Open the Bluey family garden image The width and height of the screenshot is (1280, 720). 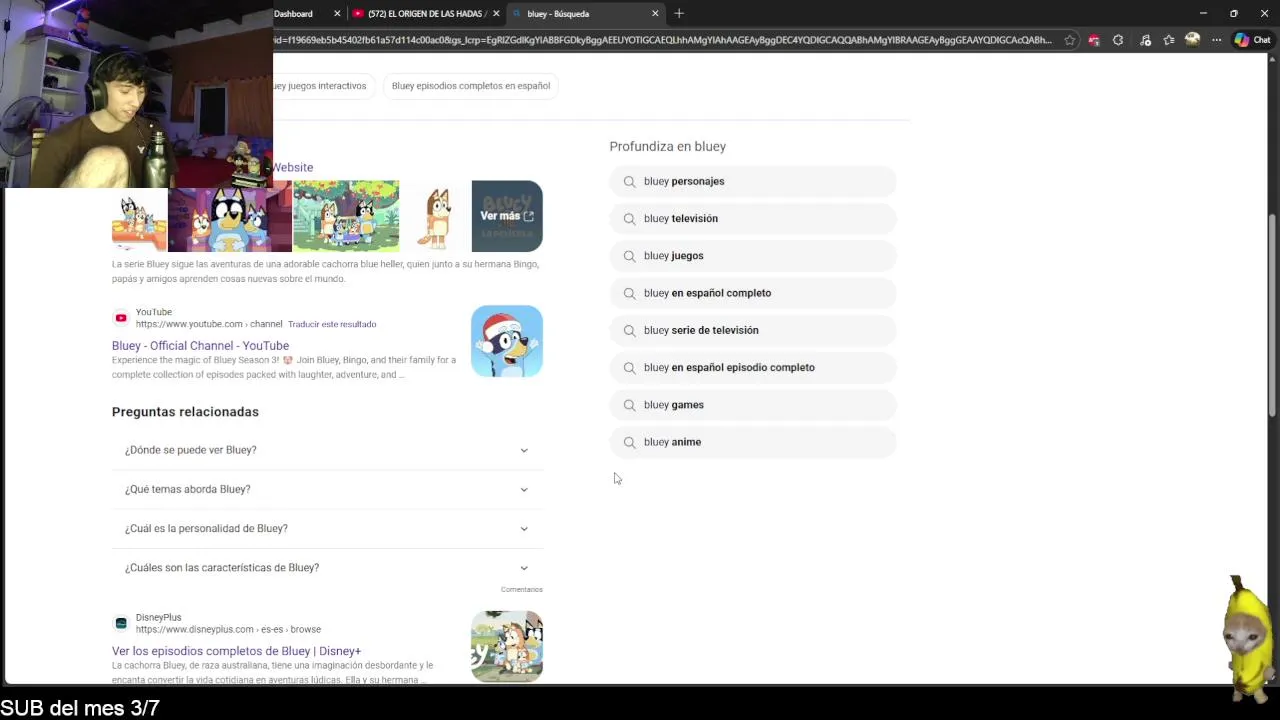[x=346, y=216]
